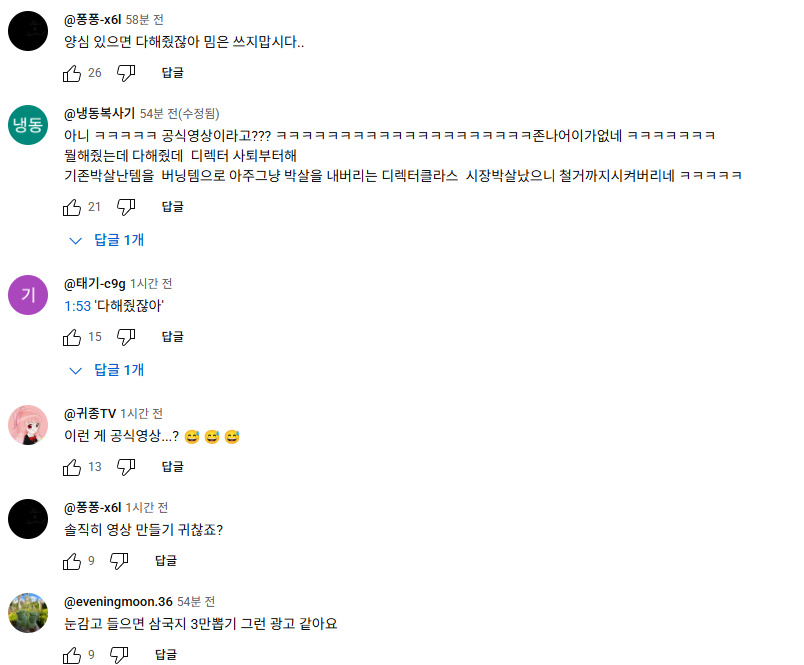Like the @냉동복사기 comment with 21 likes
The height and width of the screenshot is (665, 804).
pos(72,207)
